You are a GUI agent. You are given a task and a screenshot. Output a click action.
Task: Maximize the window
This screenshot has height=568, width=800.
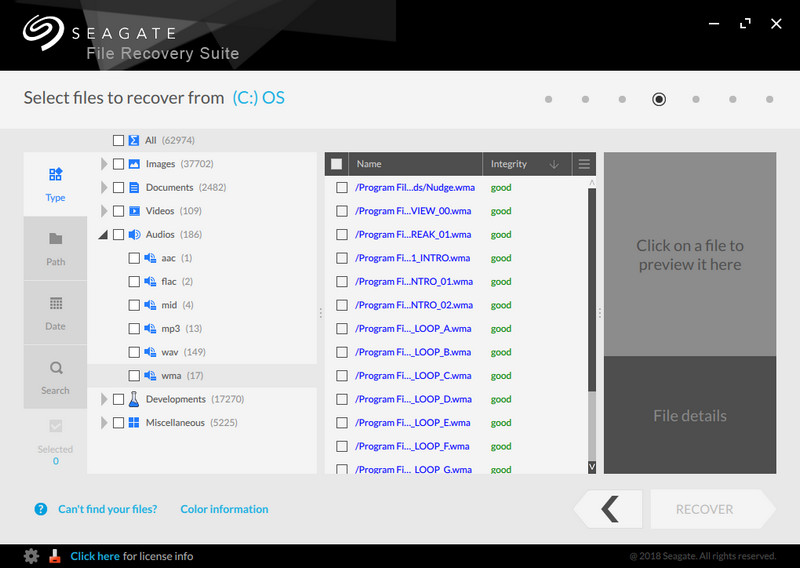tap(745, 23)
